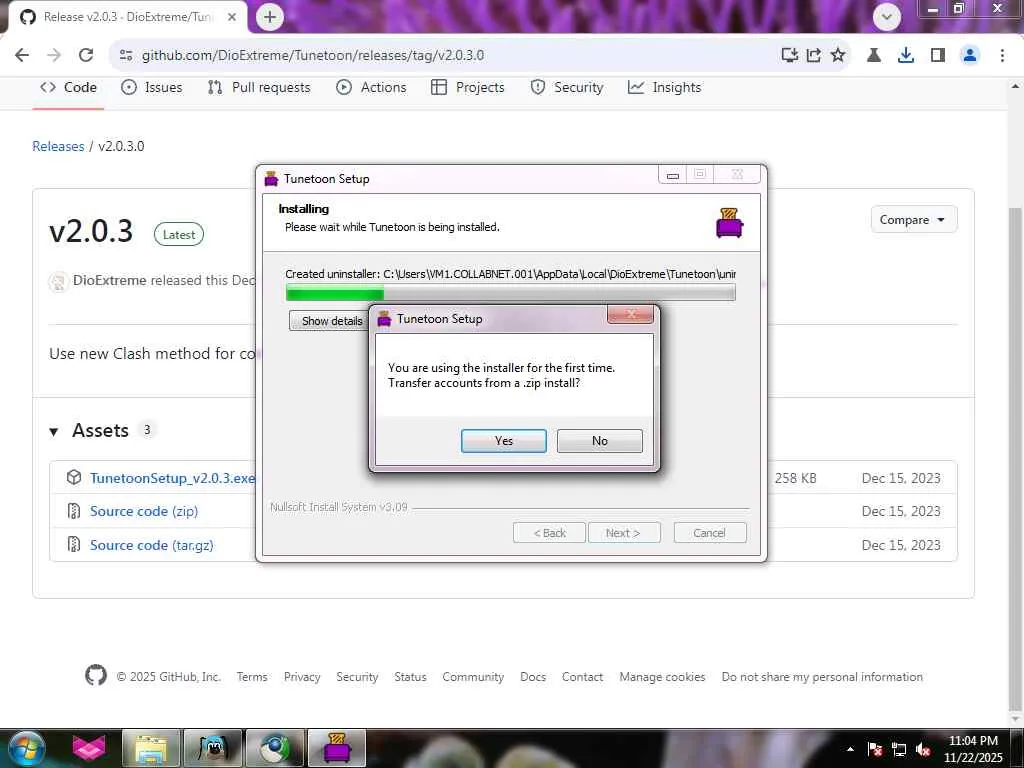Click Manage cookies in footer
This screenshot has width=1024, height=768.
pyautogui.click(x=662, y=677)
